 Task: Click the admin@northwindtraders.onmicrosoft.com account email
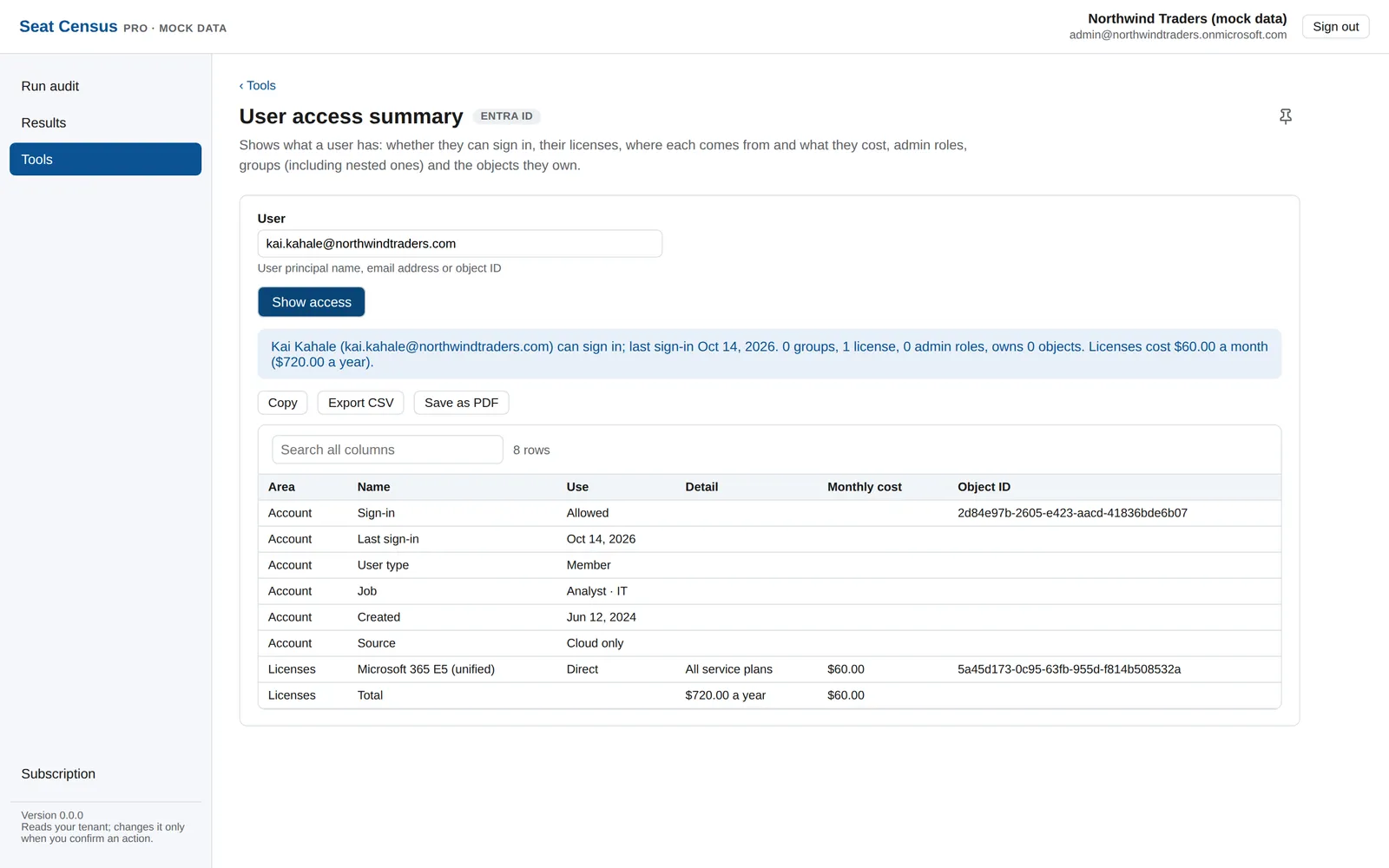point(1177,35)
